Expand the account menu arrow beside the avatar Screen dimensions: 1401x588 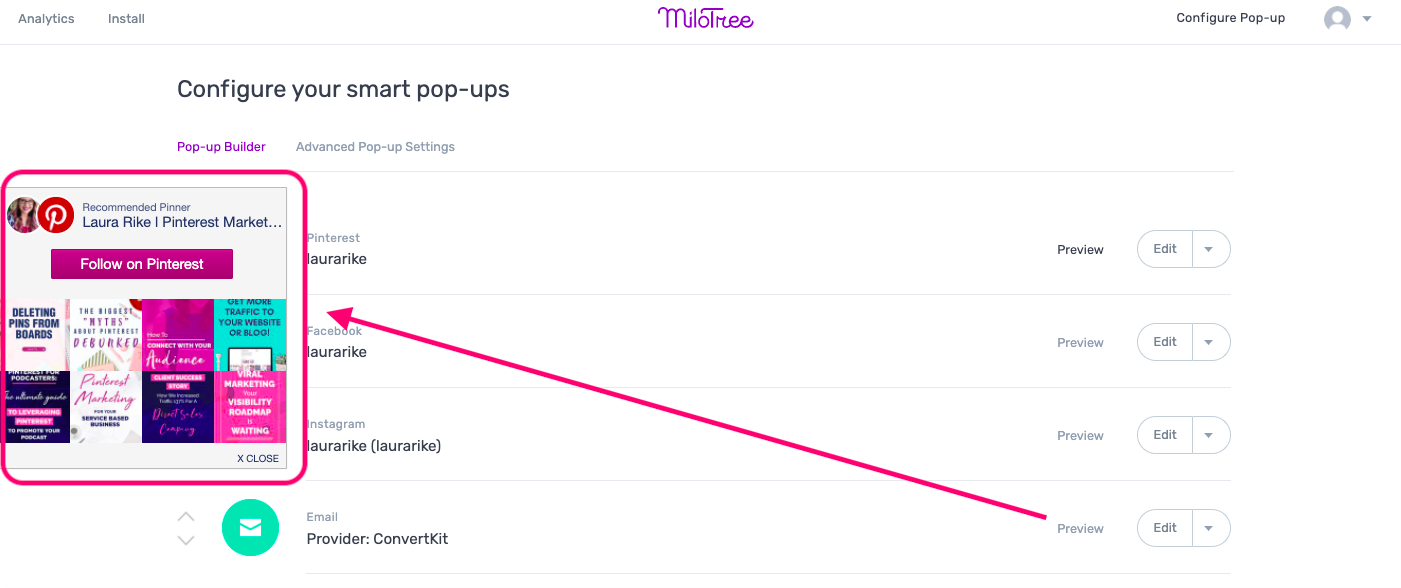point(1366,19)
